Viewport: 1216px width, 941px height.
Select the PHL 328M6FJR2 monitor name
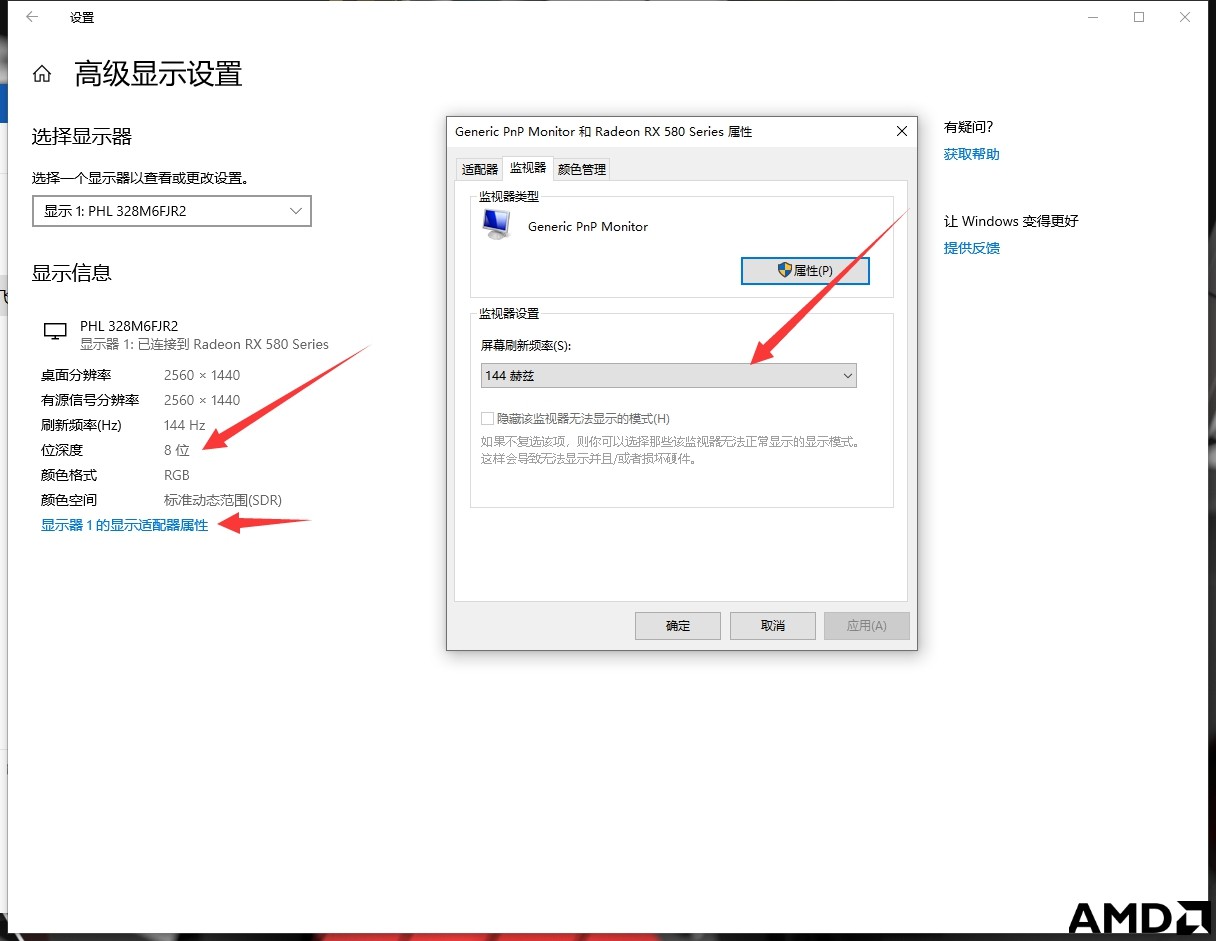pos(129,326)
